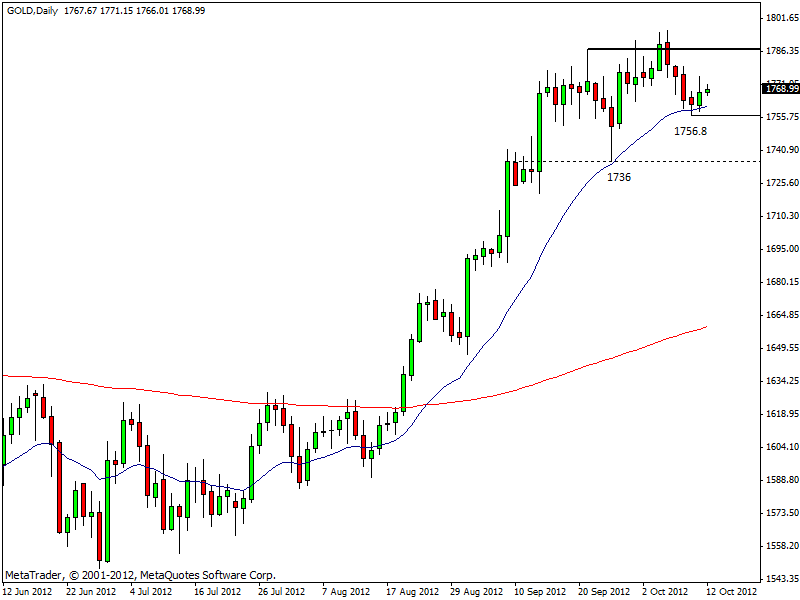Select the 12 Jun 2012 date label
The height and width of the screenshot is (600, 800).
pyautogui.click(x=27, y=592)
